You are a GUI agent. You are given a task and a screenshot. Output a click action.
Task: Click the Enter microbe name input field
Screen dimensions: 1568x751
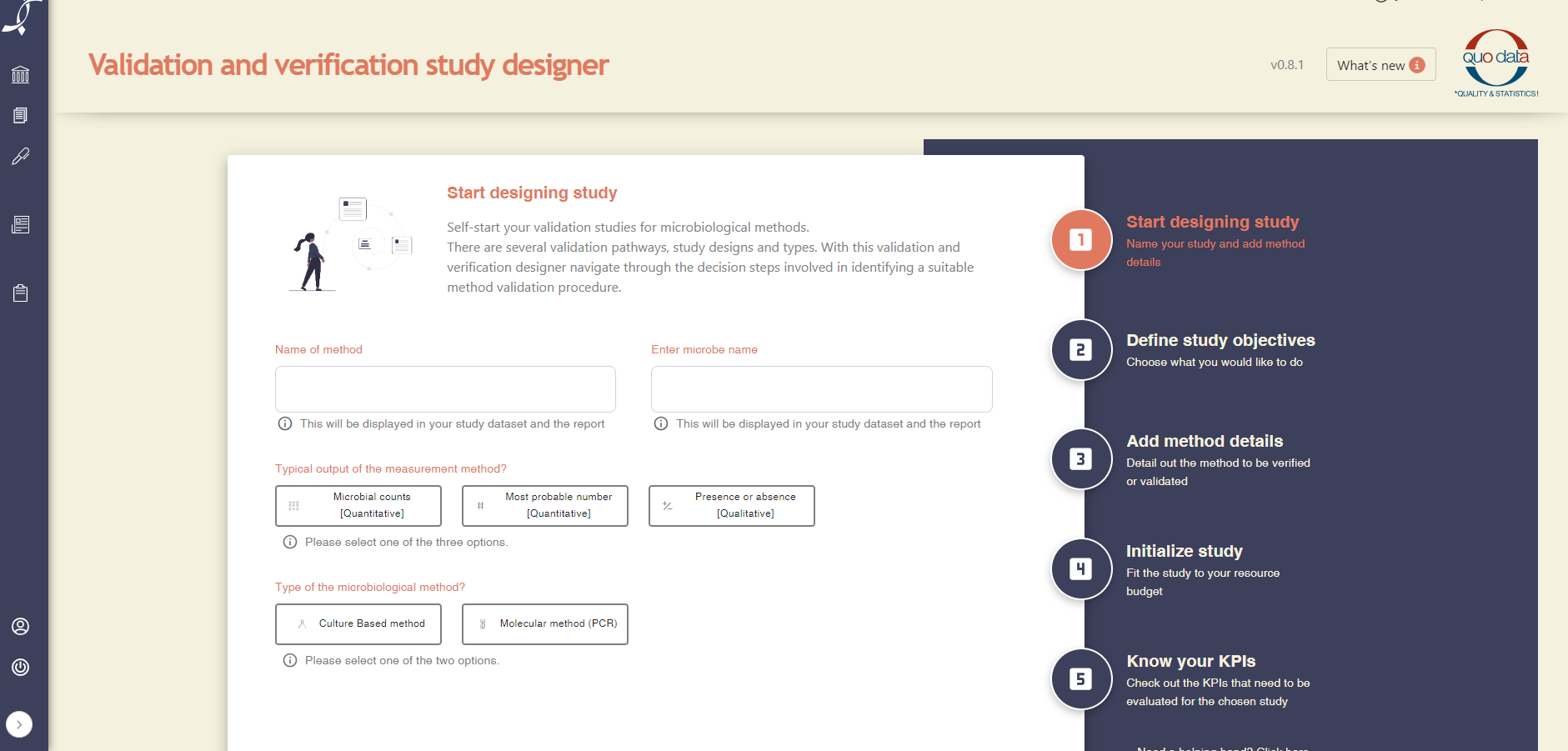click(821, 389)
